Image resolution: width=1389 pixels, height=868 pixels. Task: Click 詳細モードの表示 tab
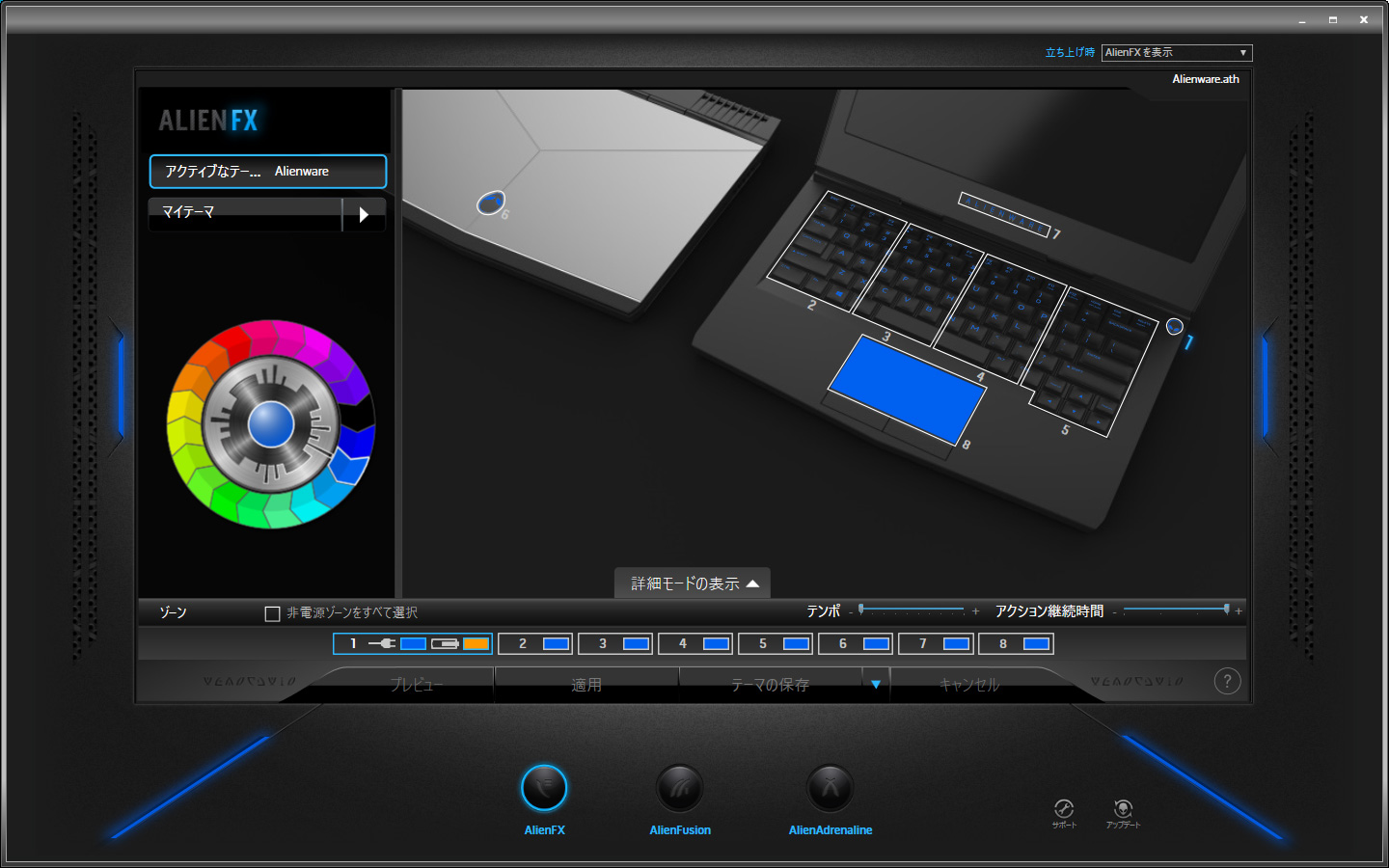693,583
